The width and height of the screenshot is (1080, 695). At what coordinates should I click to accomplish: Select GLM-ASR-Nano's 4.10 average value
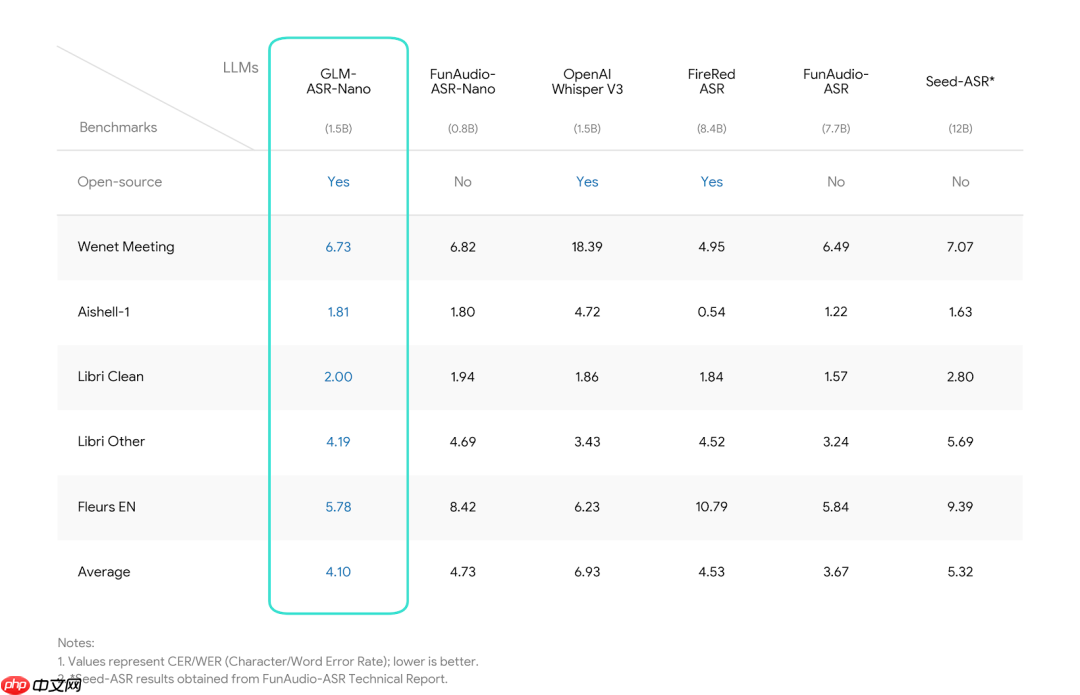coord(338,572)
